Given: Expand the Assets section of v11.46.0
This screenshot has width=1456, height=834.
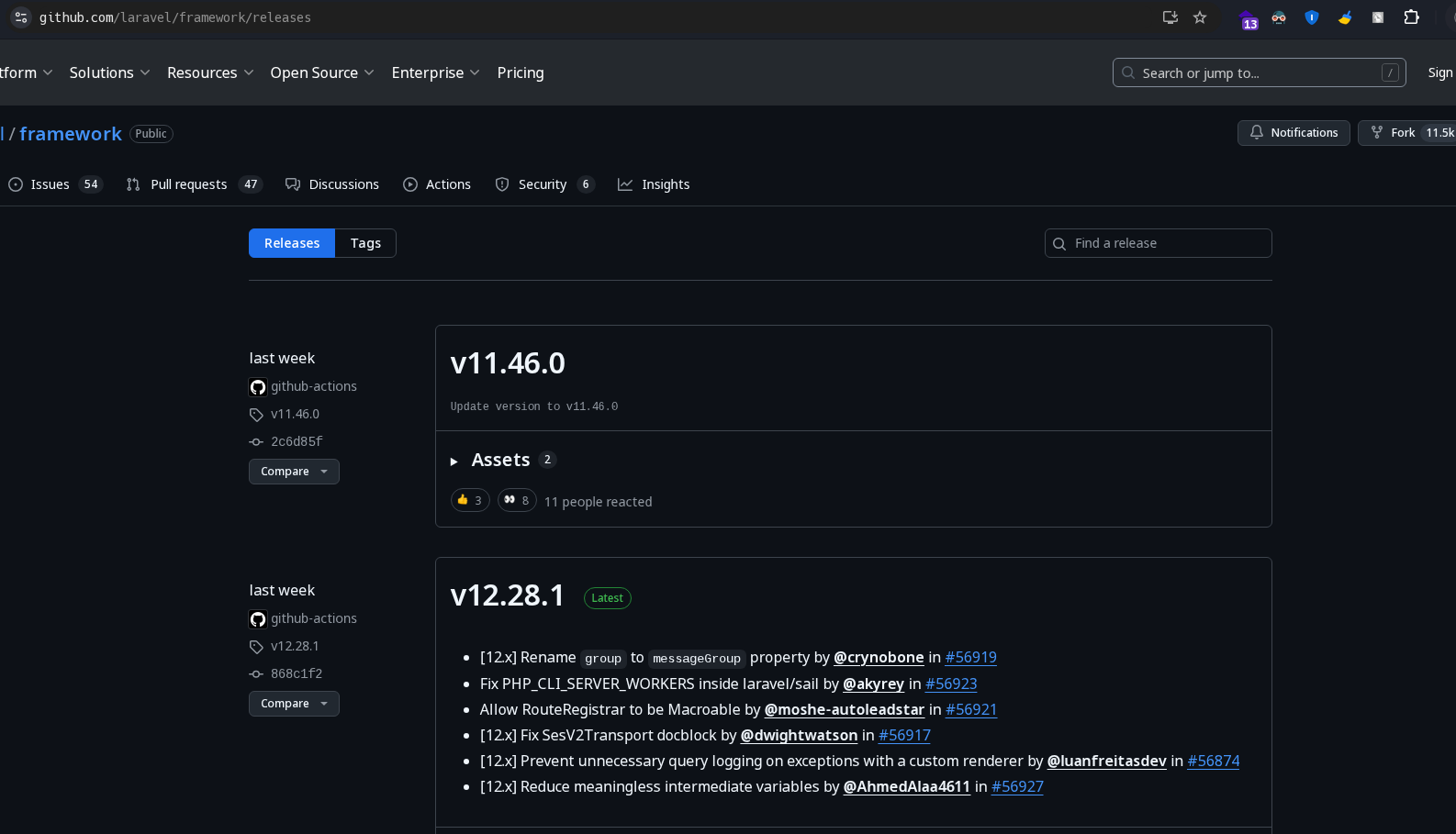Looking at the screenshot, I should [x=502, y=460].
